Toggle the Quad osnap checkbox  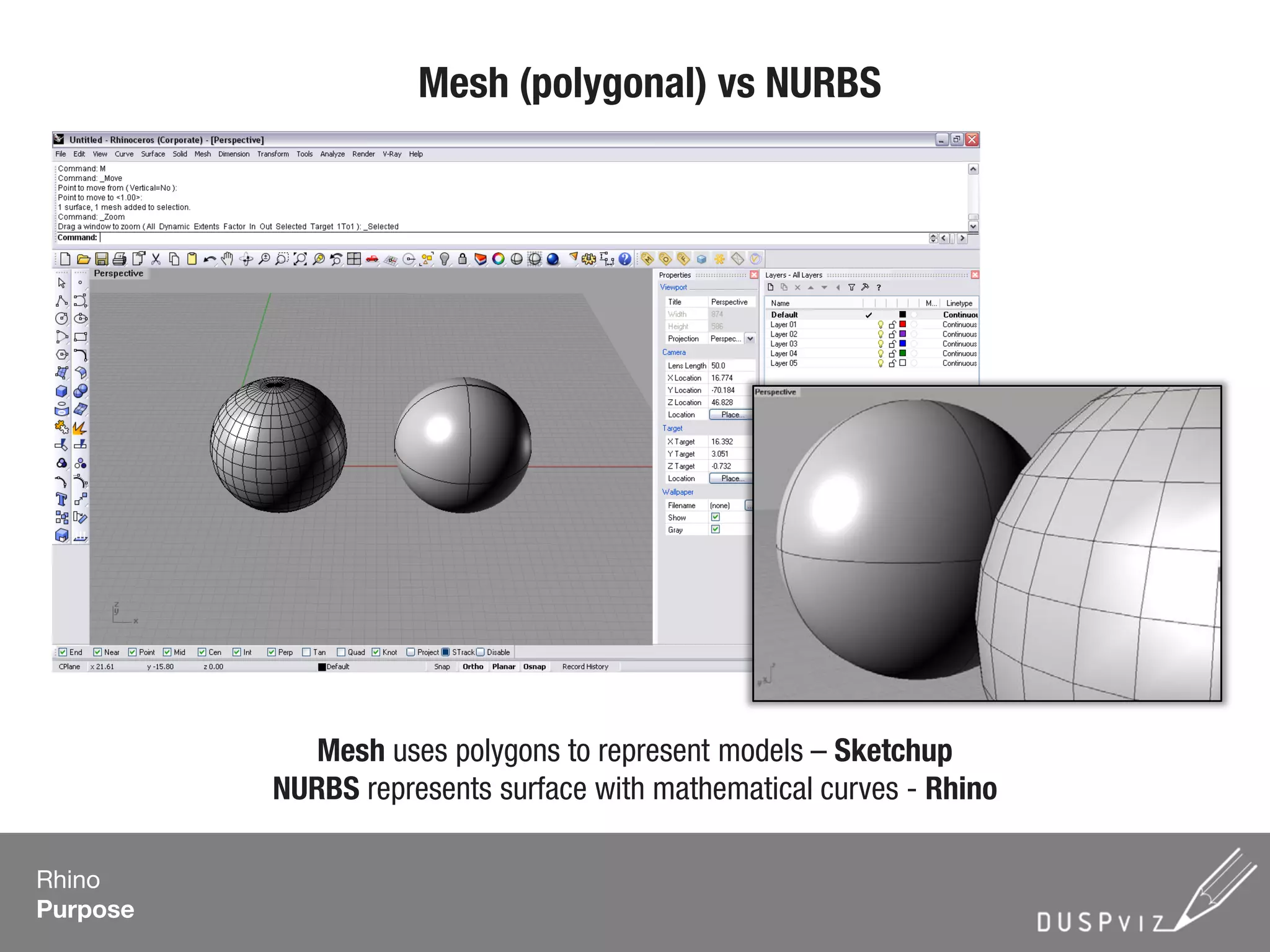click(x=341, y=652)
